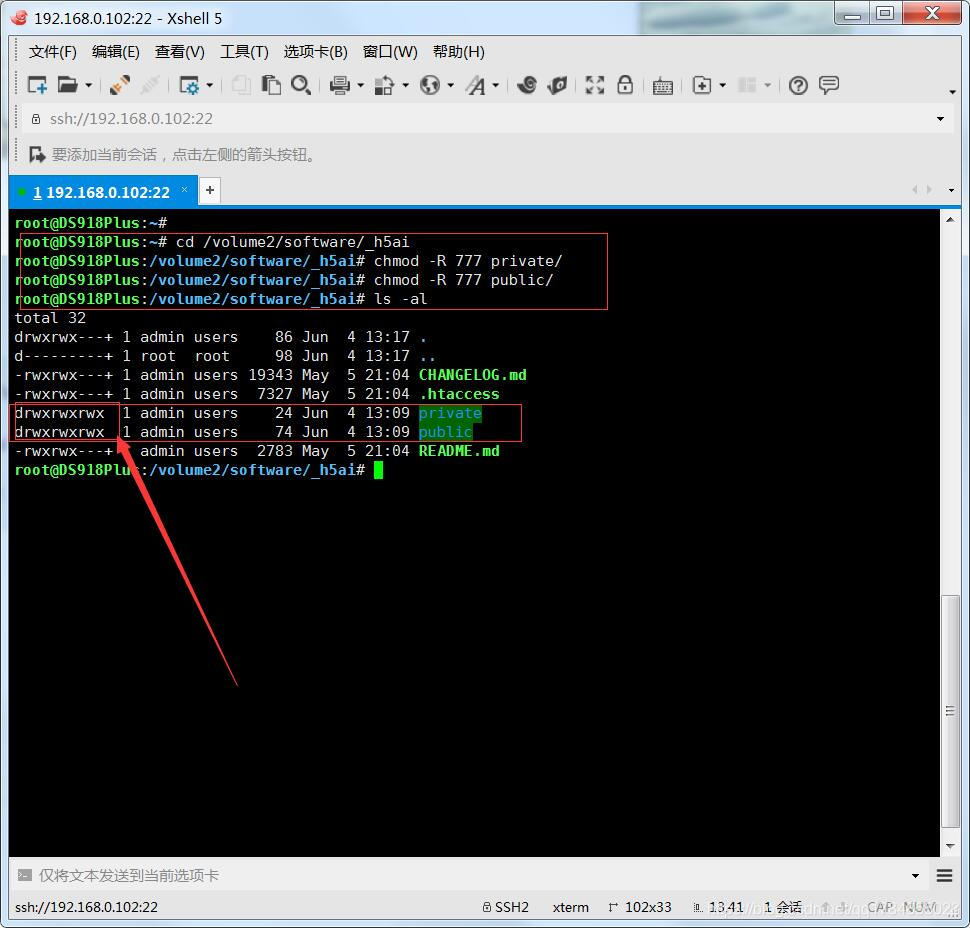Viewport: 970px width, 928px height.
Task: Select the 192.168.0.102:22 session tab
Action: (x=100, y=192)
